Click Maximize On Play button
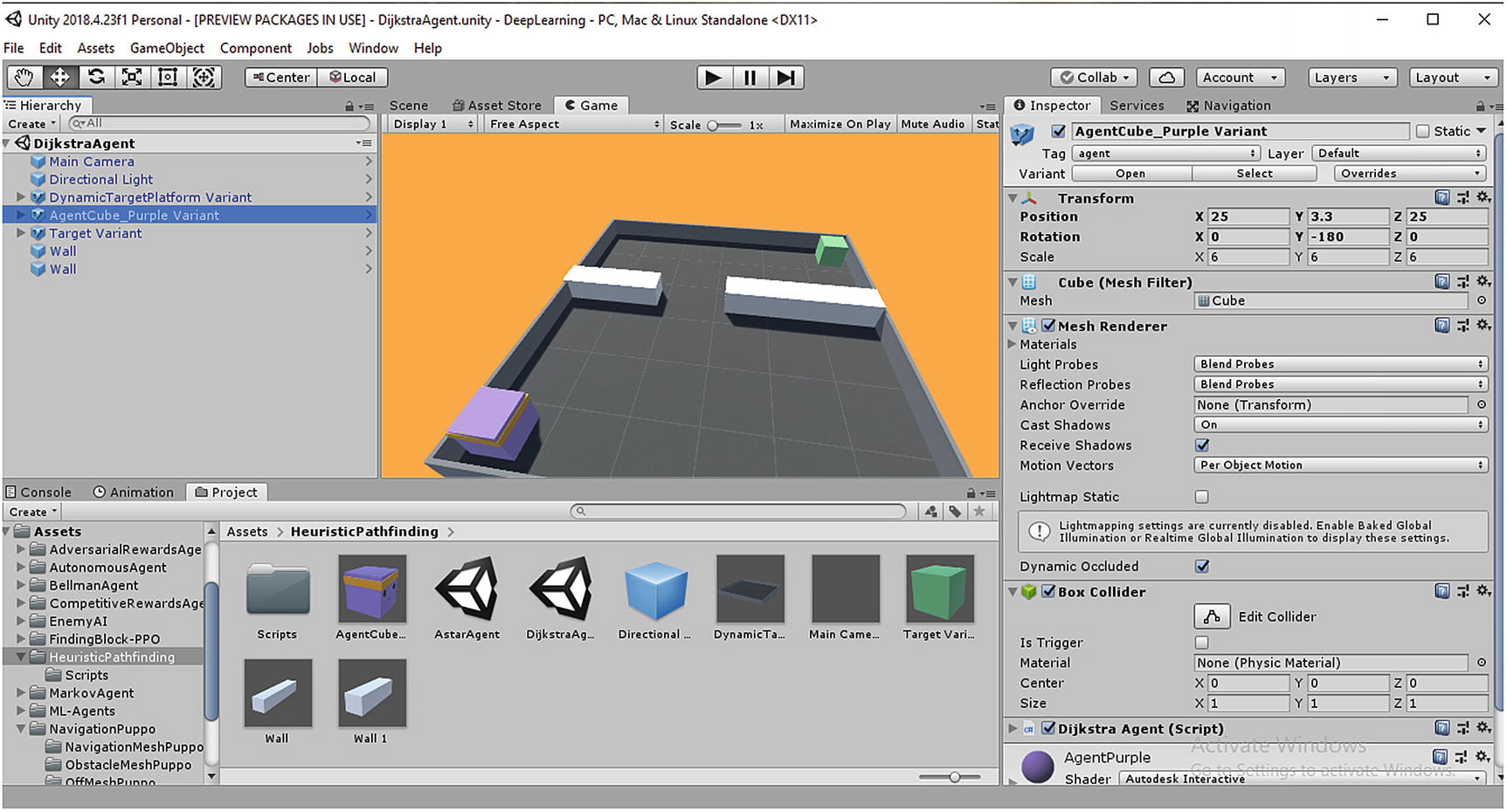 [x=840, y=124]
